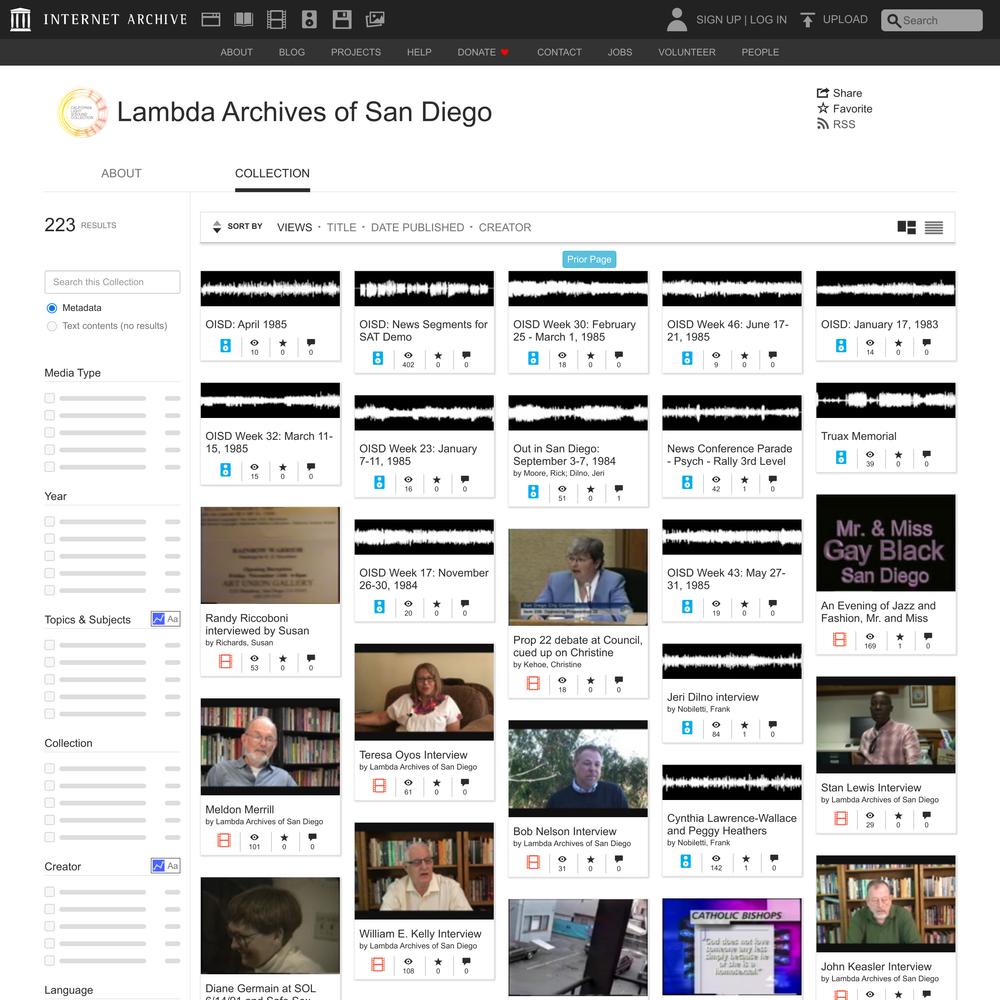Open the HELP nav item
The width and height of the screenshot is (1000, 1000).
point(419,52)
